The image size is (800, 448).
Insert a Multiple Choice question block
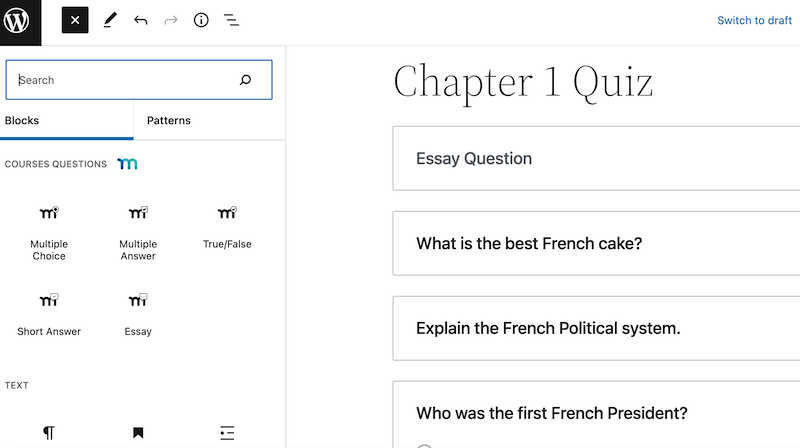click(x=49, y=234)
